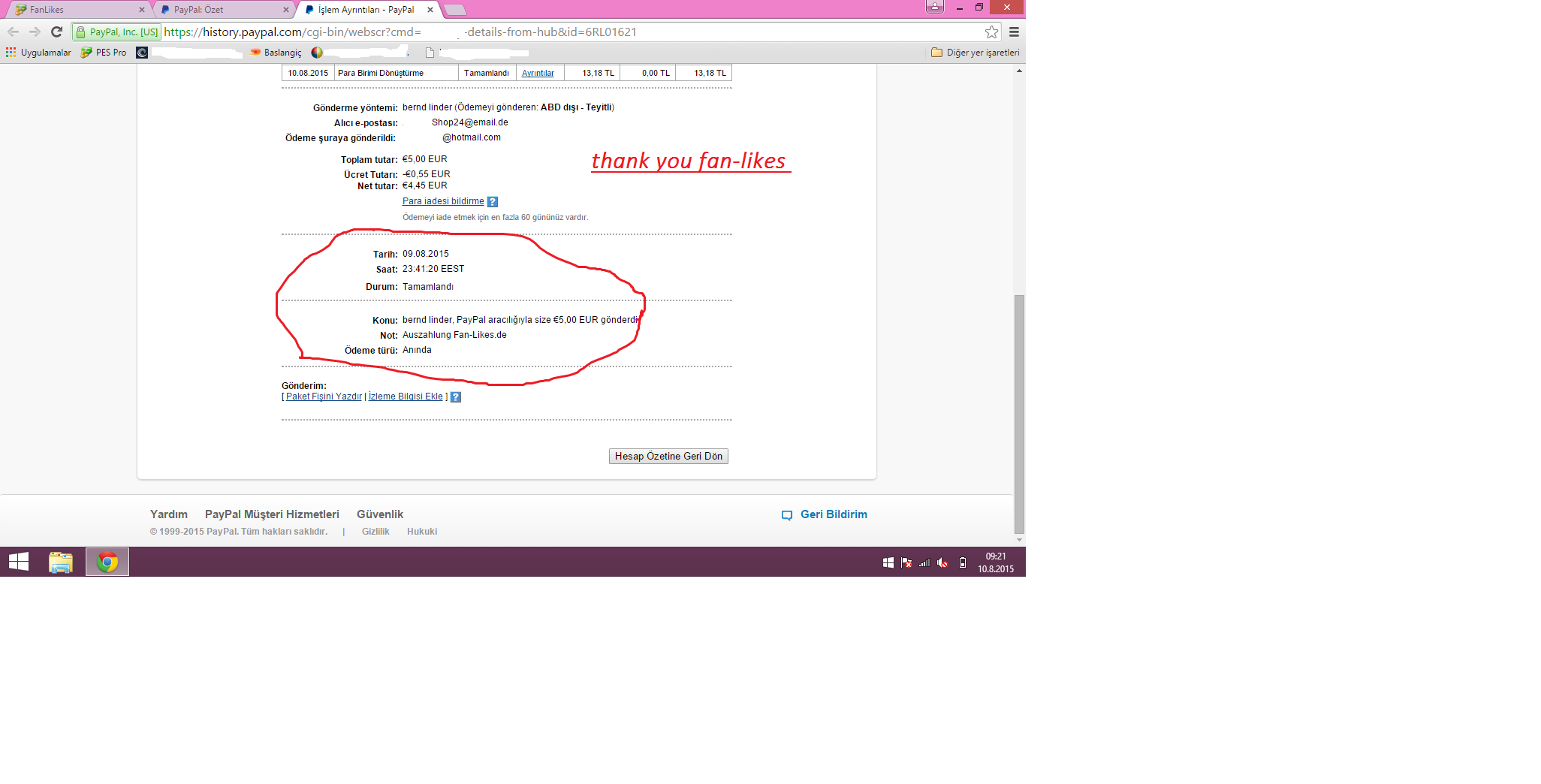Click the page vertical scrollbar thumb
The width and height of the screenshot is (1541, 784).
click(x=1019, y=413)
